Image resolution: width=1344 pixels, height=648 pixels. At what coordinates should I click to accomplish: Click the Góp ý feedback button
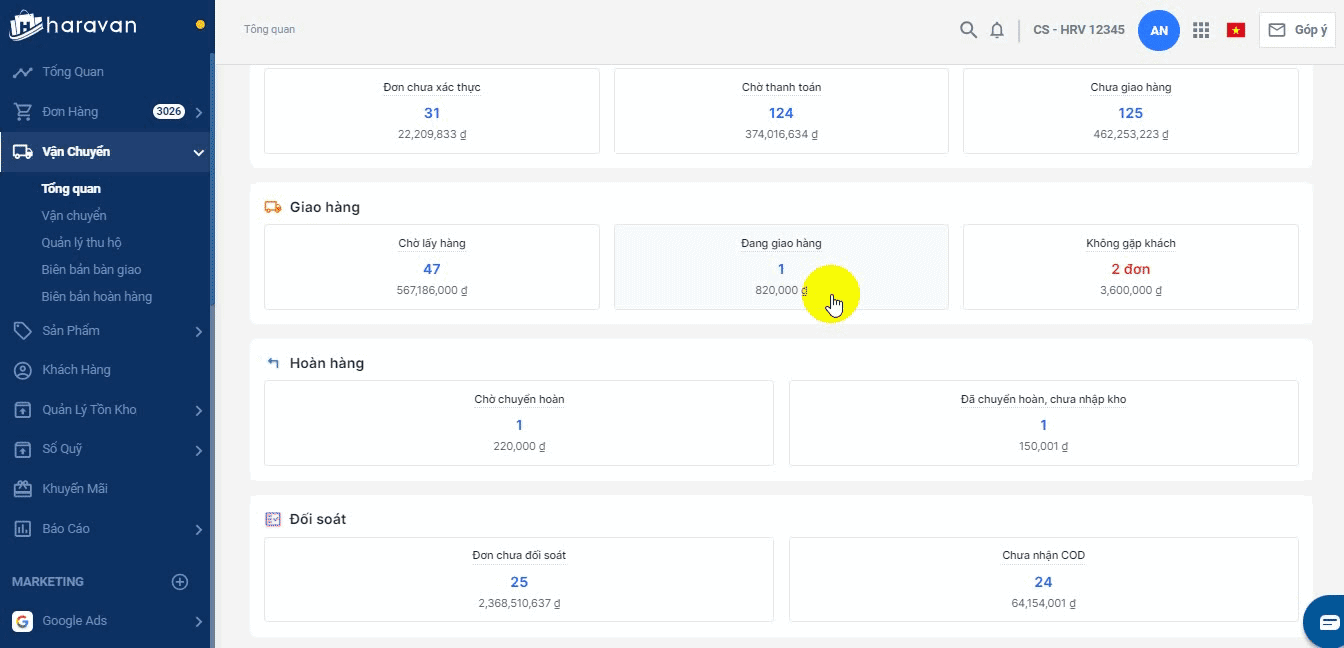[1297, 30]
